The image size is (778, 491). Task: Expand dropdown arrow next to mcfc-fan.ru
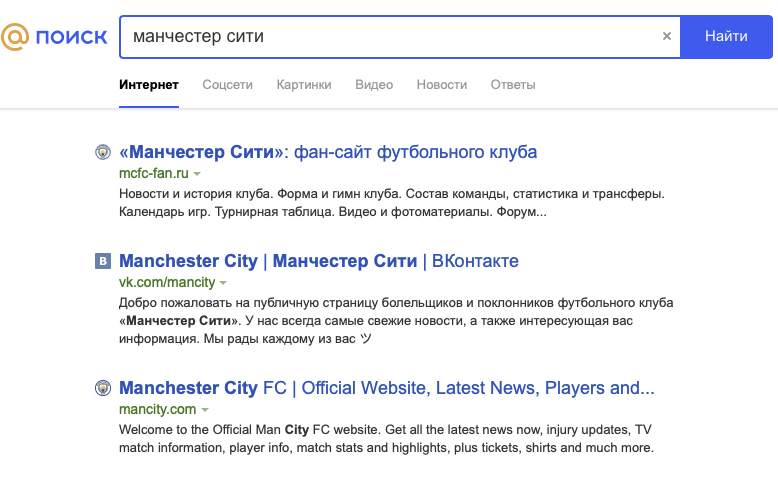click(198, 174)
